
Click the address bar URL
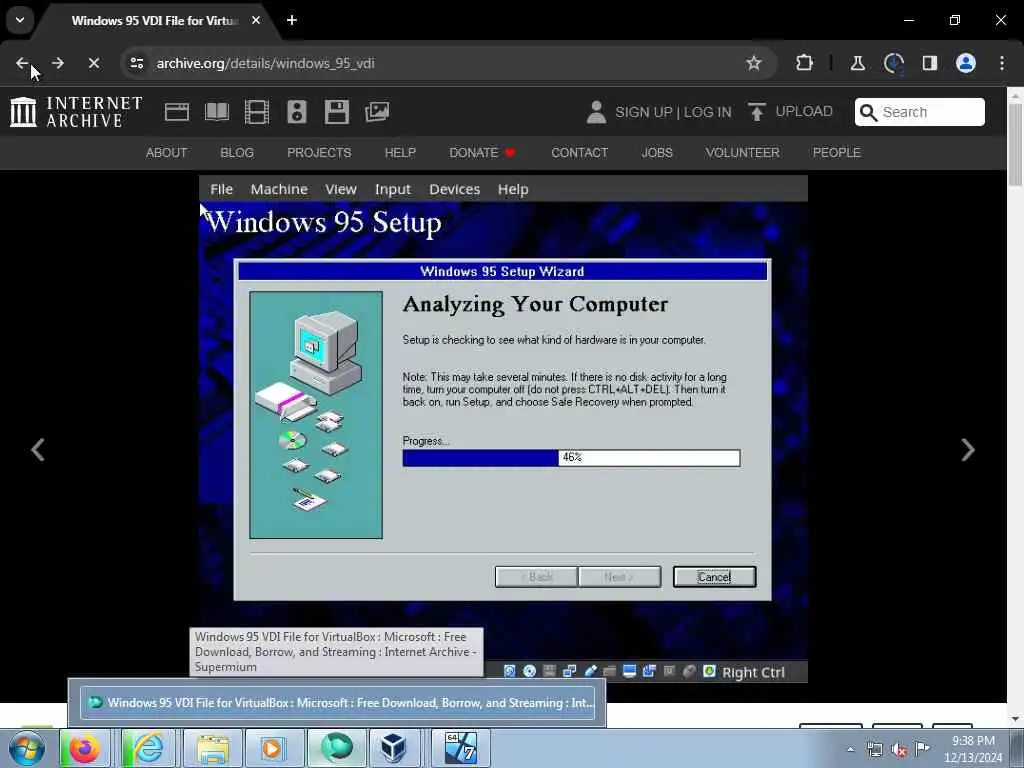[x=265, y=63]
